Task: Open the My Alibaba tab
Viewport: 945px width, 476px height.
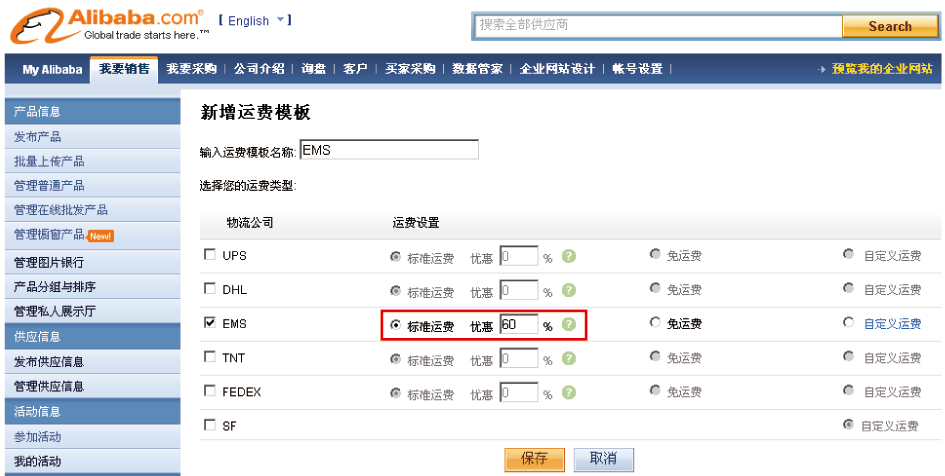Action: tap(52, 69)
